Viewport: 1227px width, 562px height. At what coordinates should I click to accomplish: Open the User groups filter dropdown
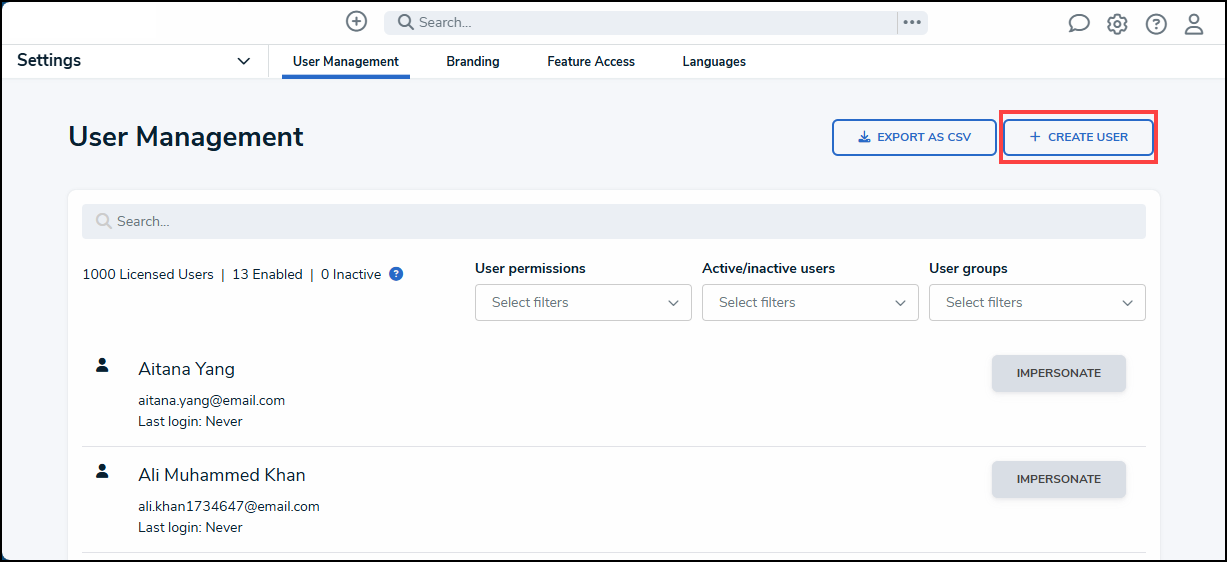point(1037,302)
